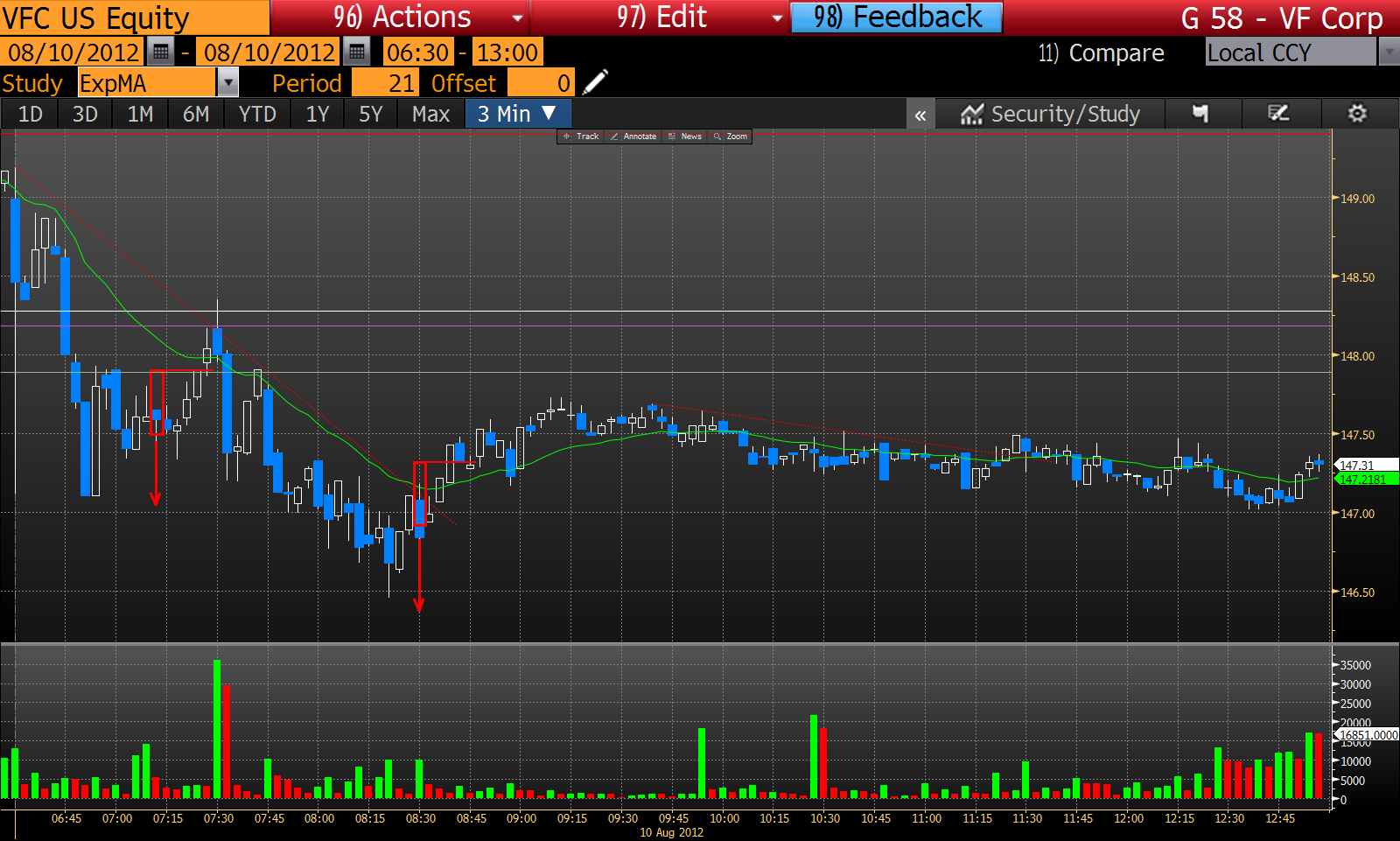
Task: Send feedback via 98) Feedback button
Action: point(896,18)
